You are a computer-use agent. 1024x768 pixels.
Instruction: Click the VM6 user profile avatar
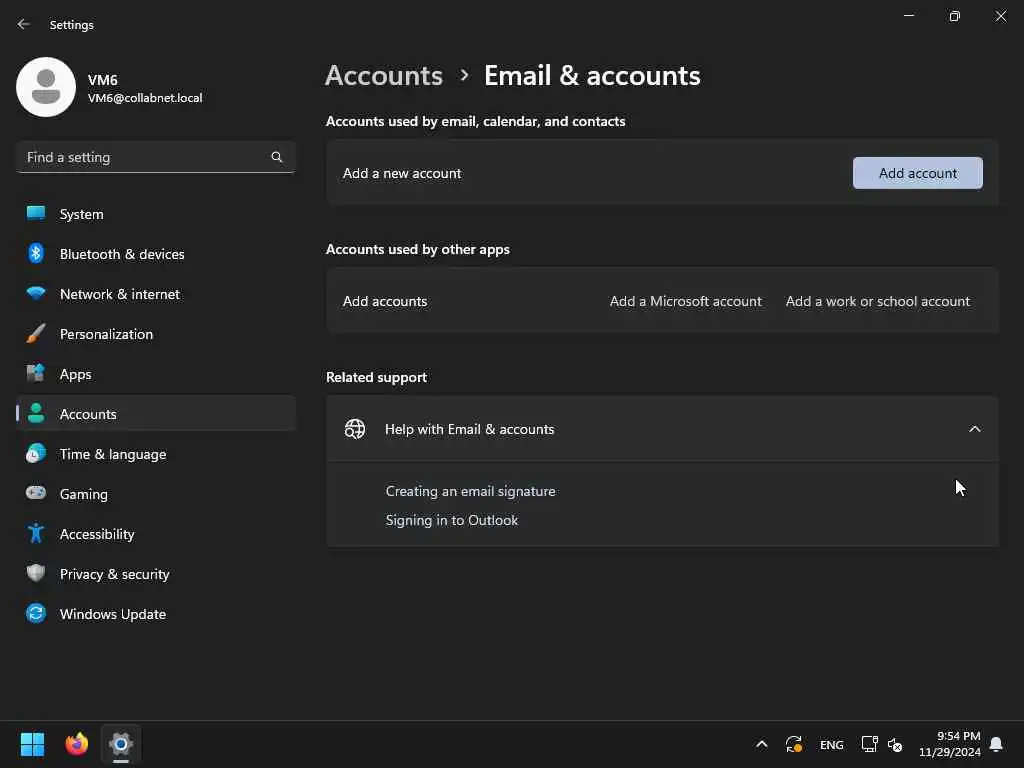pyautogui.click(x=46, y=87)
